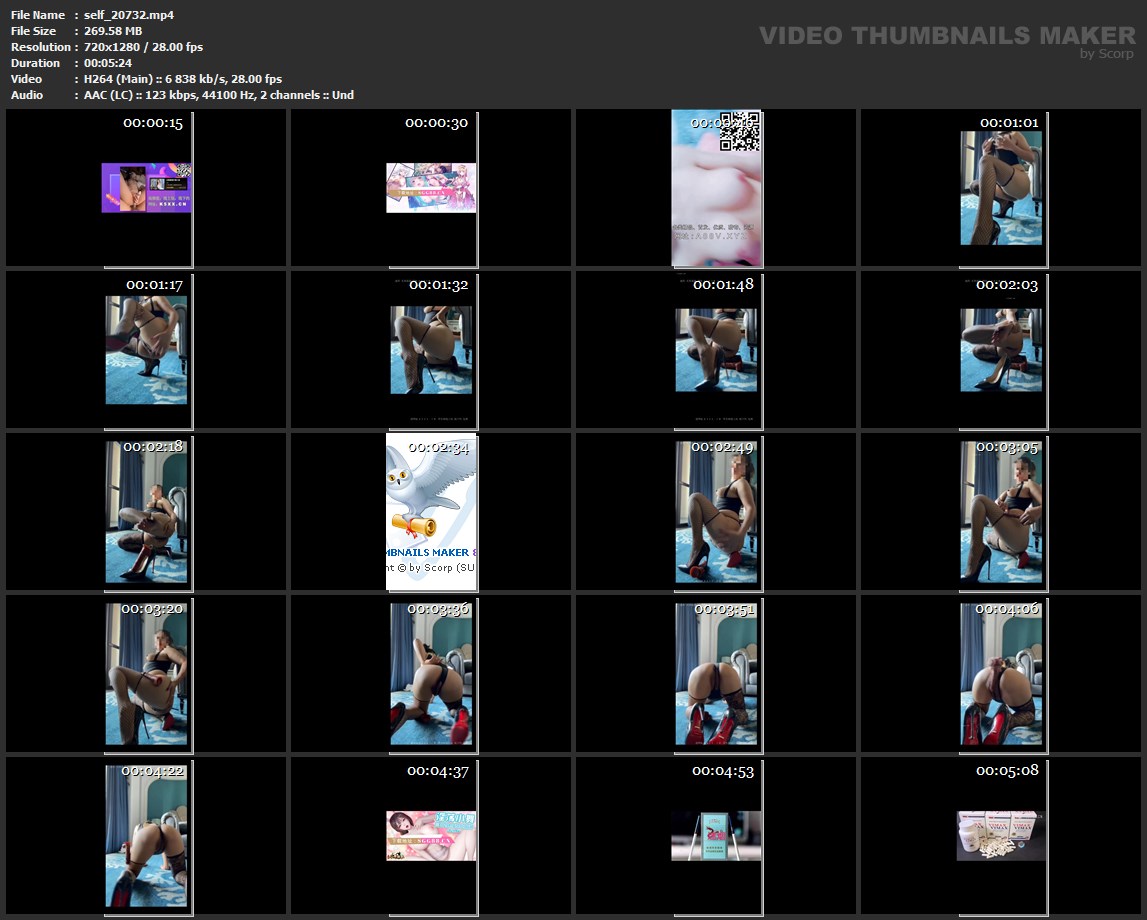The height and width of the screenshot is (920, 1147).
Task: Choose the frame at 00:01:48
Action: (716, 350)
